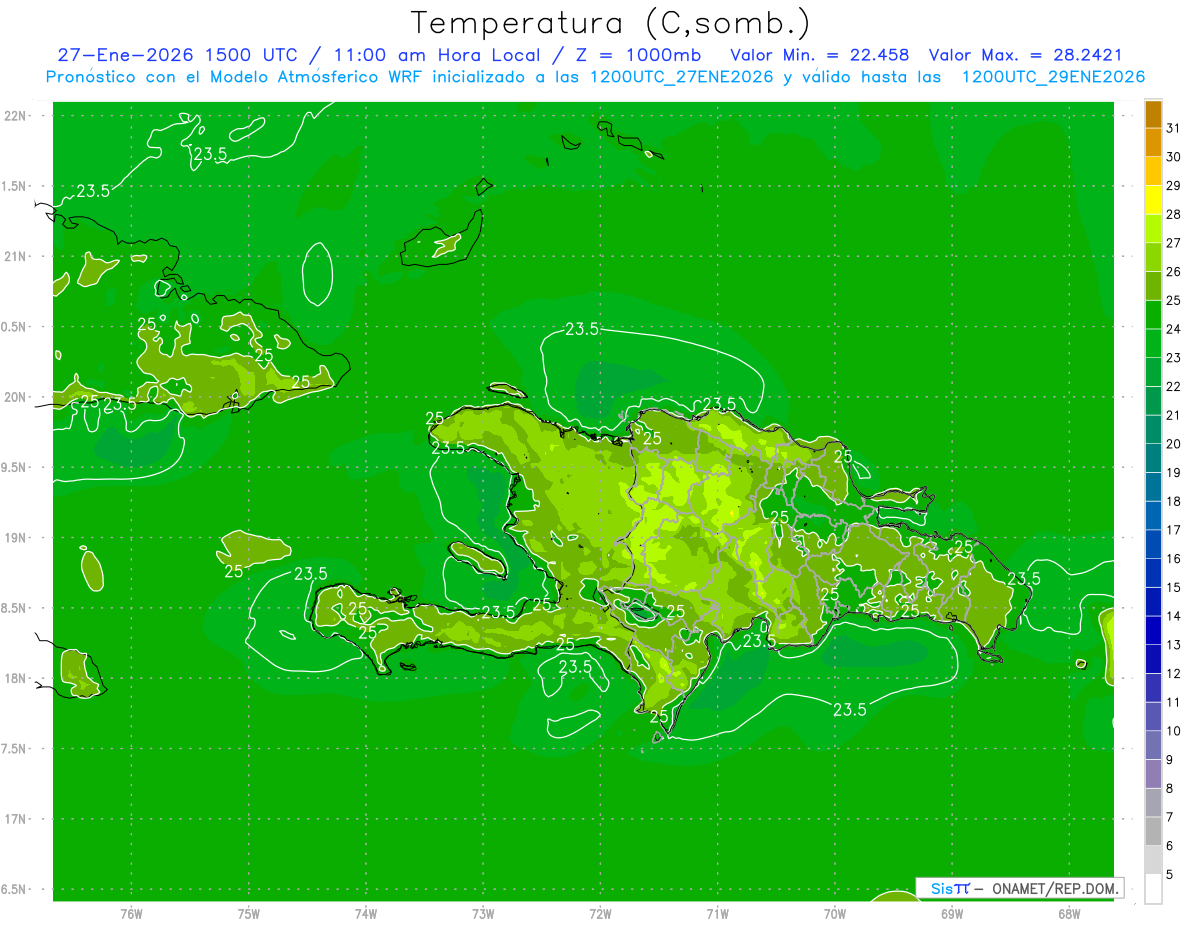1200x927 pixels.
Task: Click the 70W longitude axis label
Action: pos(834,913)
